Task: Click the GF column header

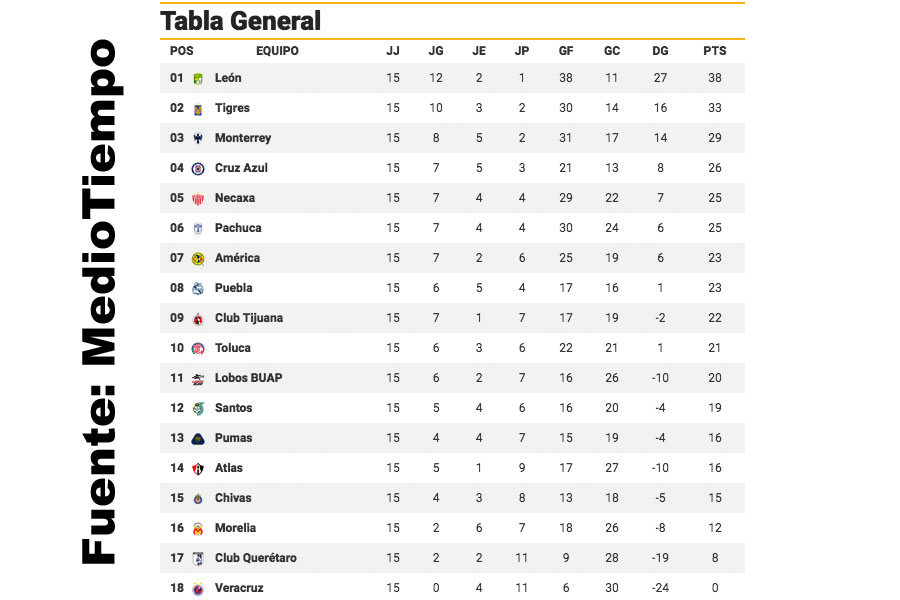Action: coord(566,51)
